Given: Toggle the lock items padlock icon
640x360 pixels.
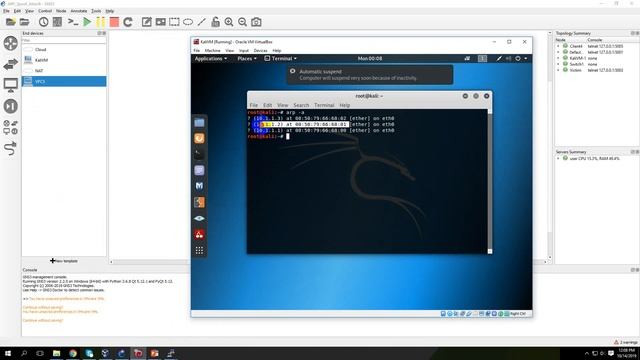Looking at the screenshot, I should (x=215, y=22).
